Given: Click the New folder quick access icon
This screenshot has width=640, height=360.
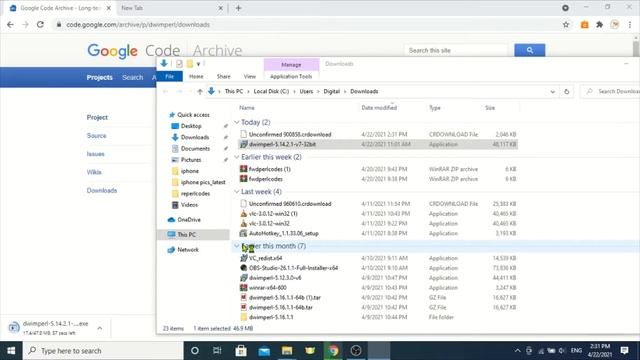Looking at the screenshot, I should pyautogui.click(x=190, y=64).
